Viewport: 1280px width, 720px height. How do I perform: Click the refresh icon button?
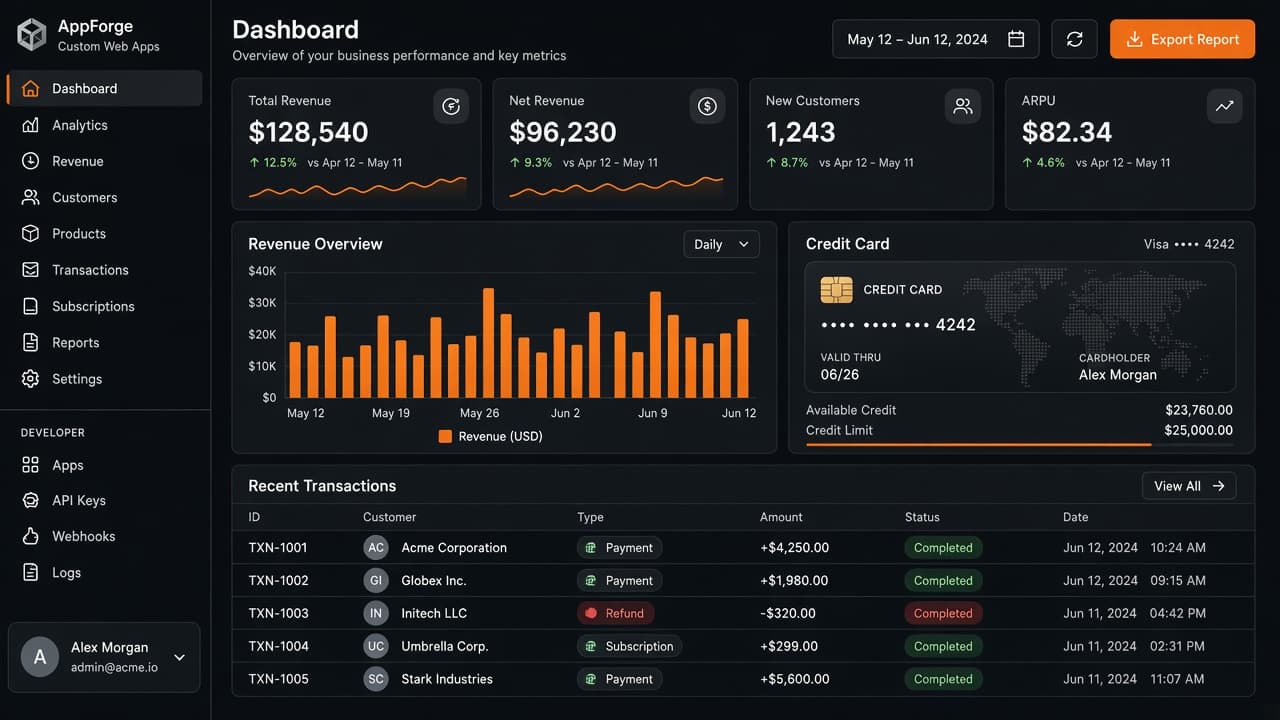coord(1074,39)
